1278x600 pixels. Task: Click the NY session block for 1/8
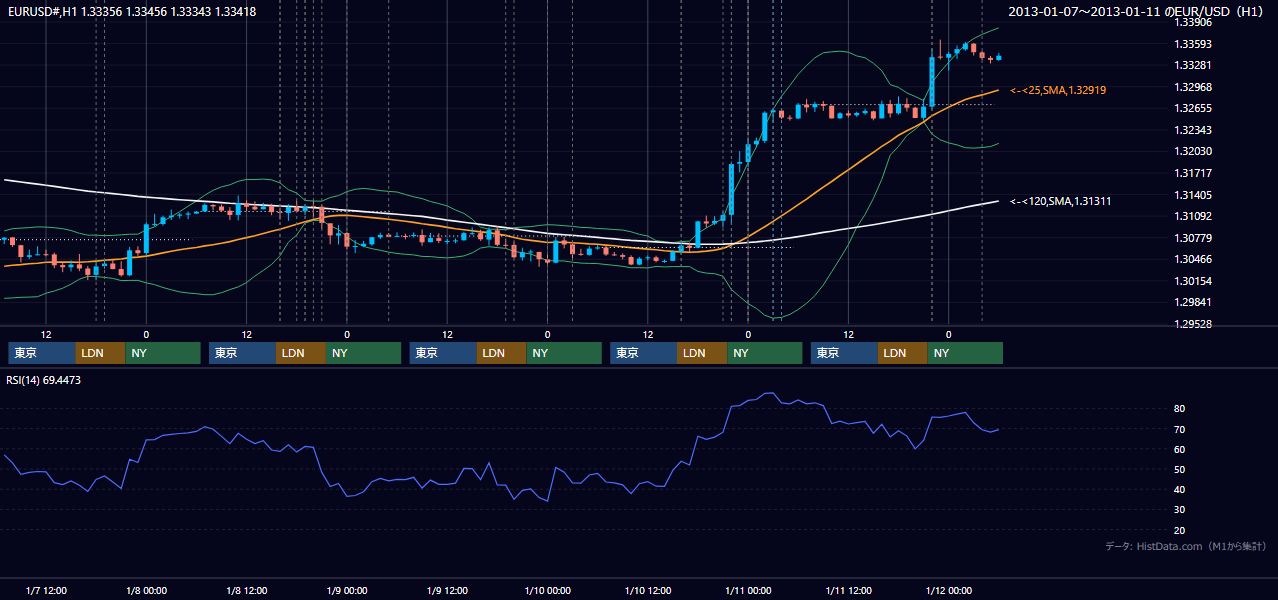coord(364,353)
